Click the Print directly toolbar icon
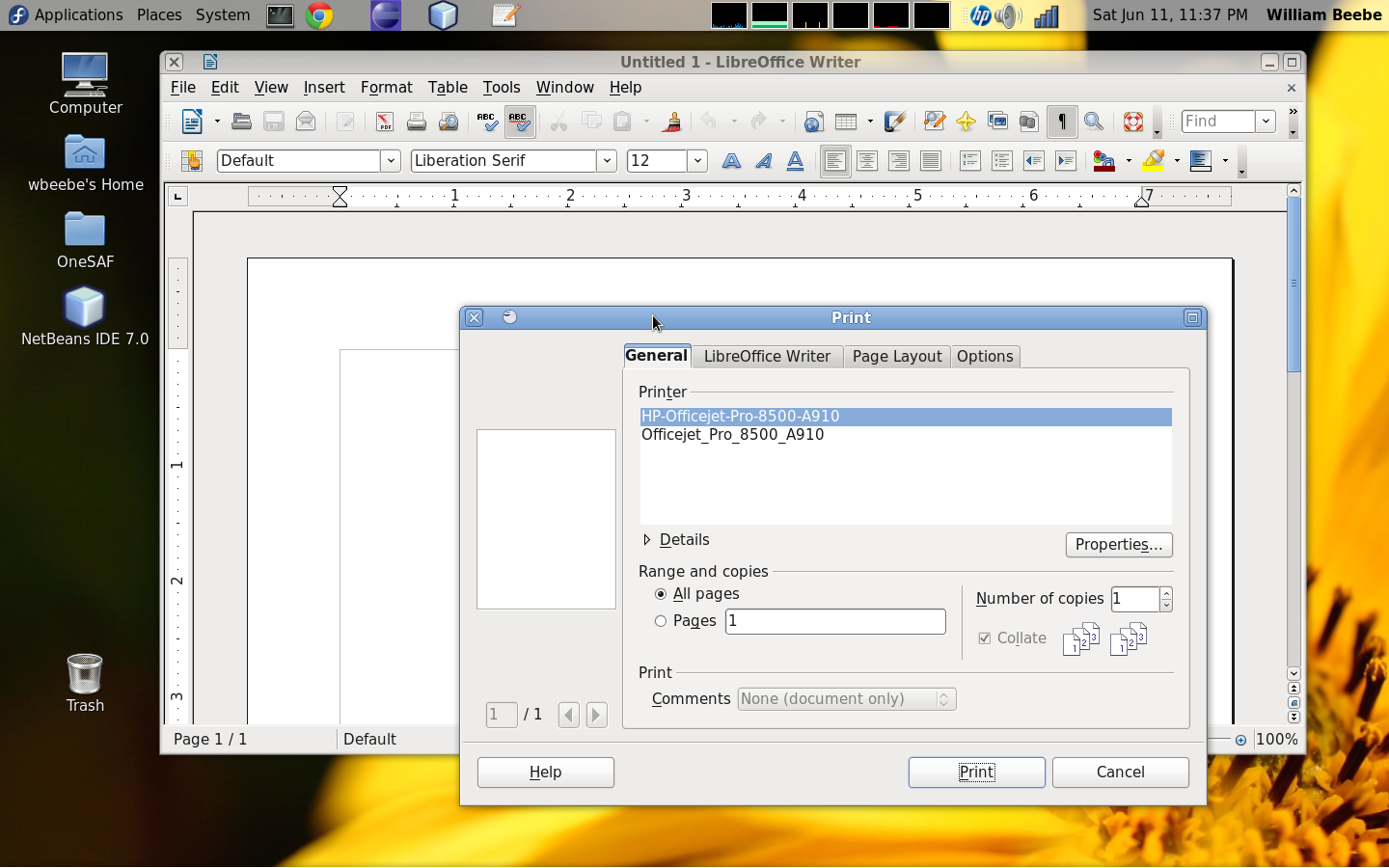The height and width of the screenshot is (868, 1389). click(417, 122)
